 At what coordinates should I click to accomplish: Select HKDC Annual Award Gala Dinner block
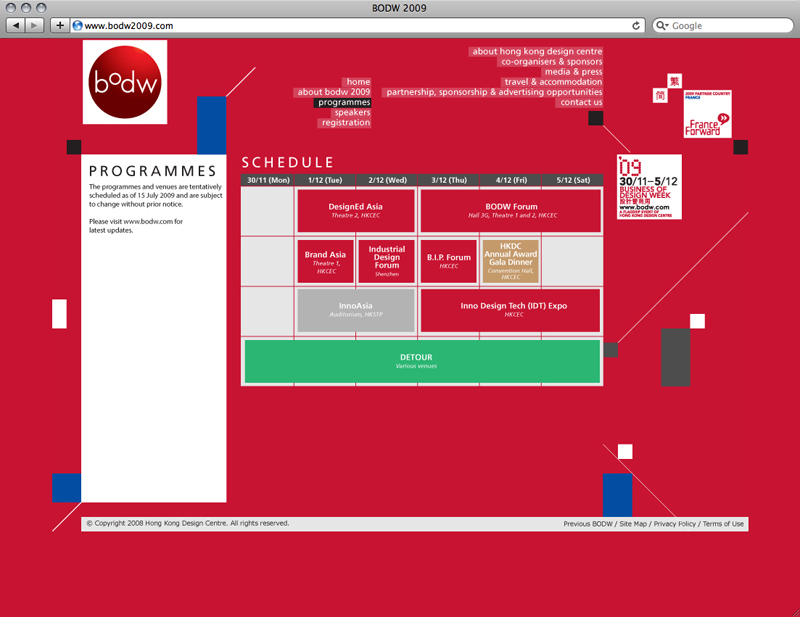point(510,261)
